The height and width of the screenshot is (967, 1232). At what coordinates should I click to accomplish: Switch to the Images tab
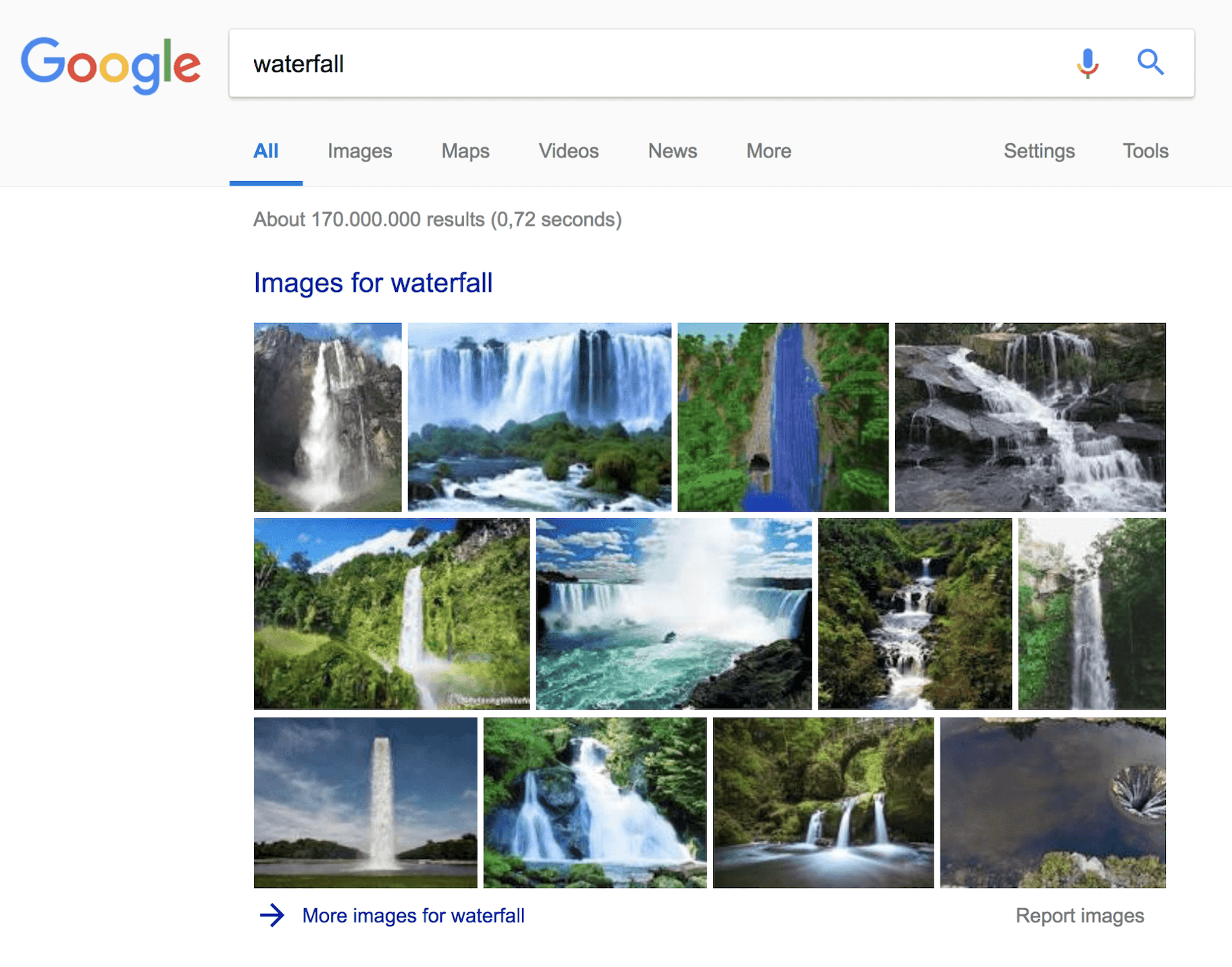point(359,151)
